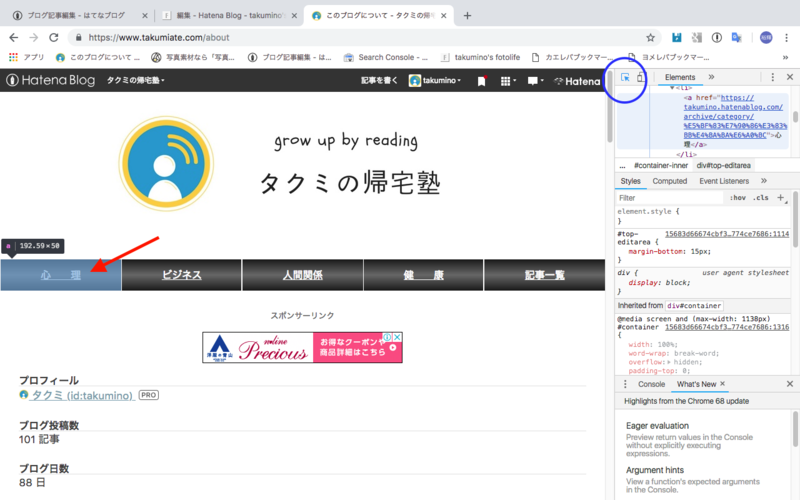Click the Hatena Blog logo

[x=51, y=80]
